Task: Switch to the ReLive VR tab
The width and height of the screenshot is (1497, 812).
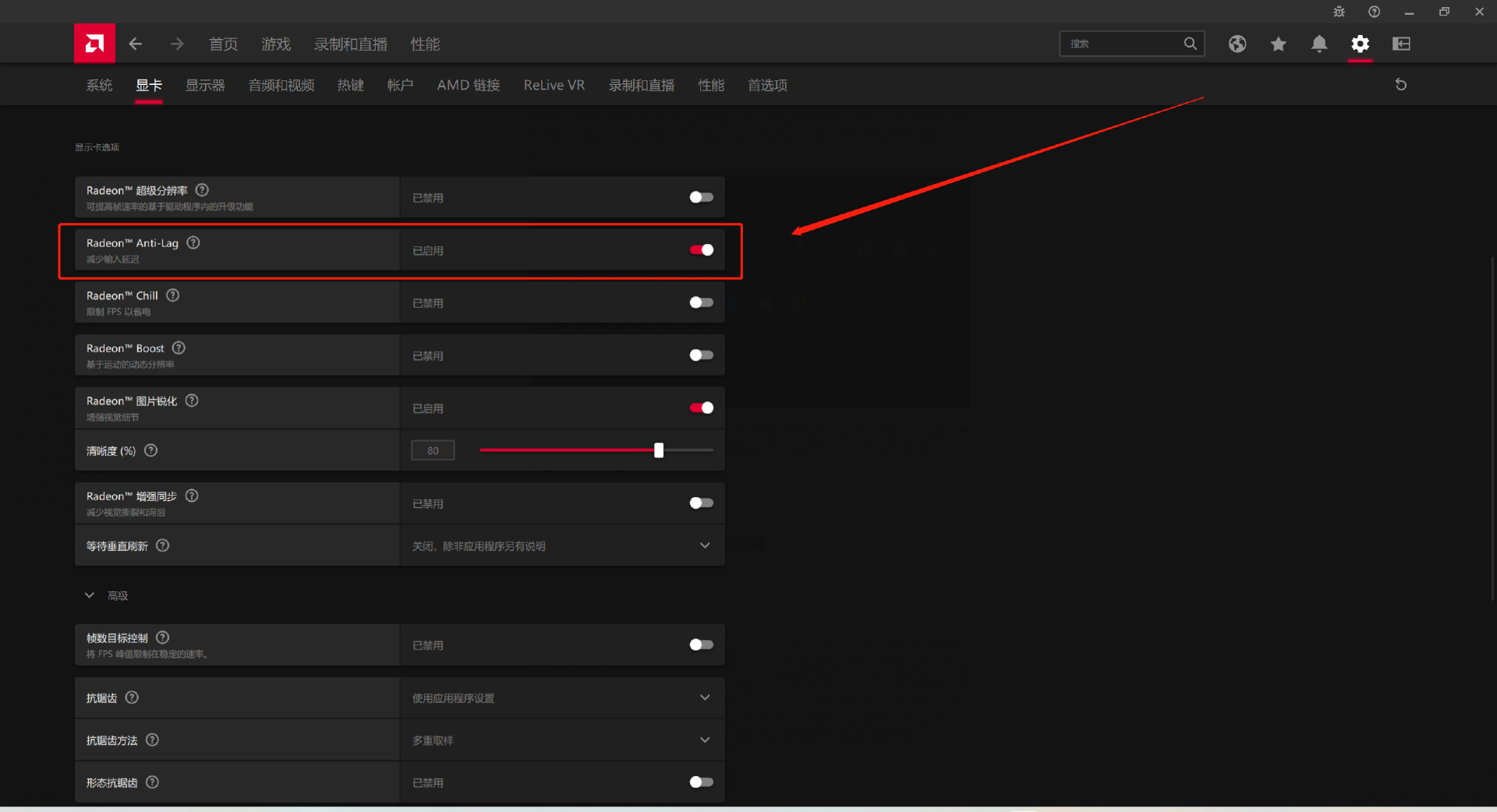Action: [554, 85]
